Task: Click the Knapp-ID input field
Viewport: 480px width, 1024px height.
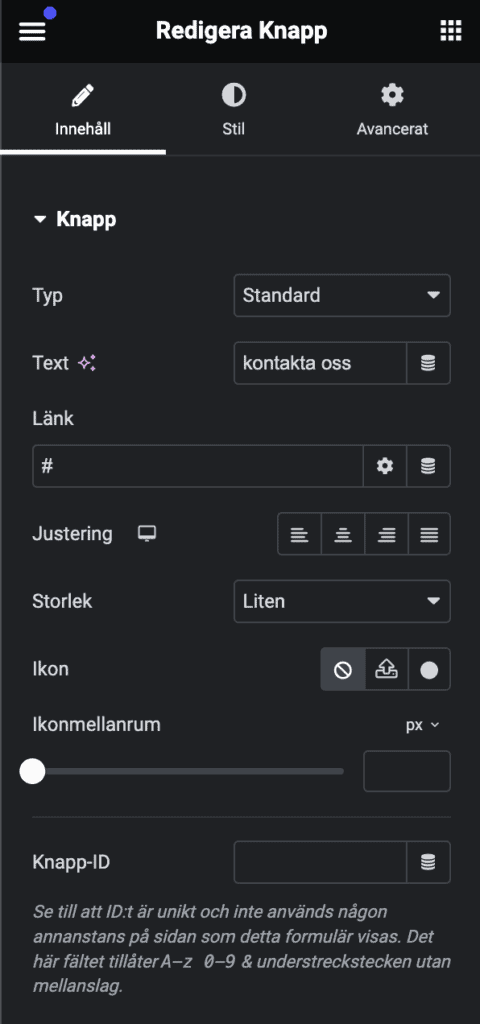Action: (x=320, y=862)
